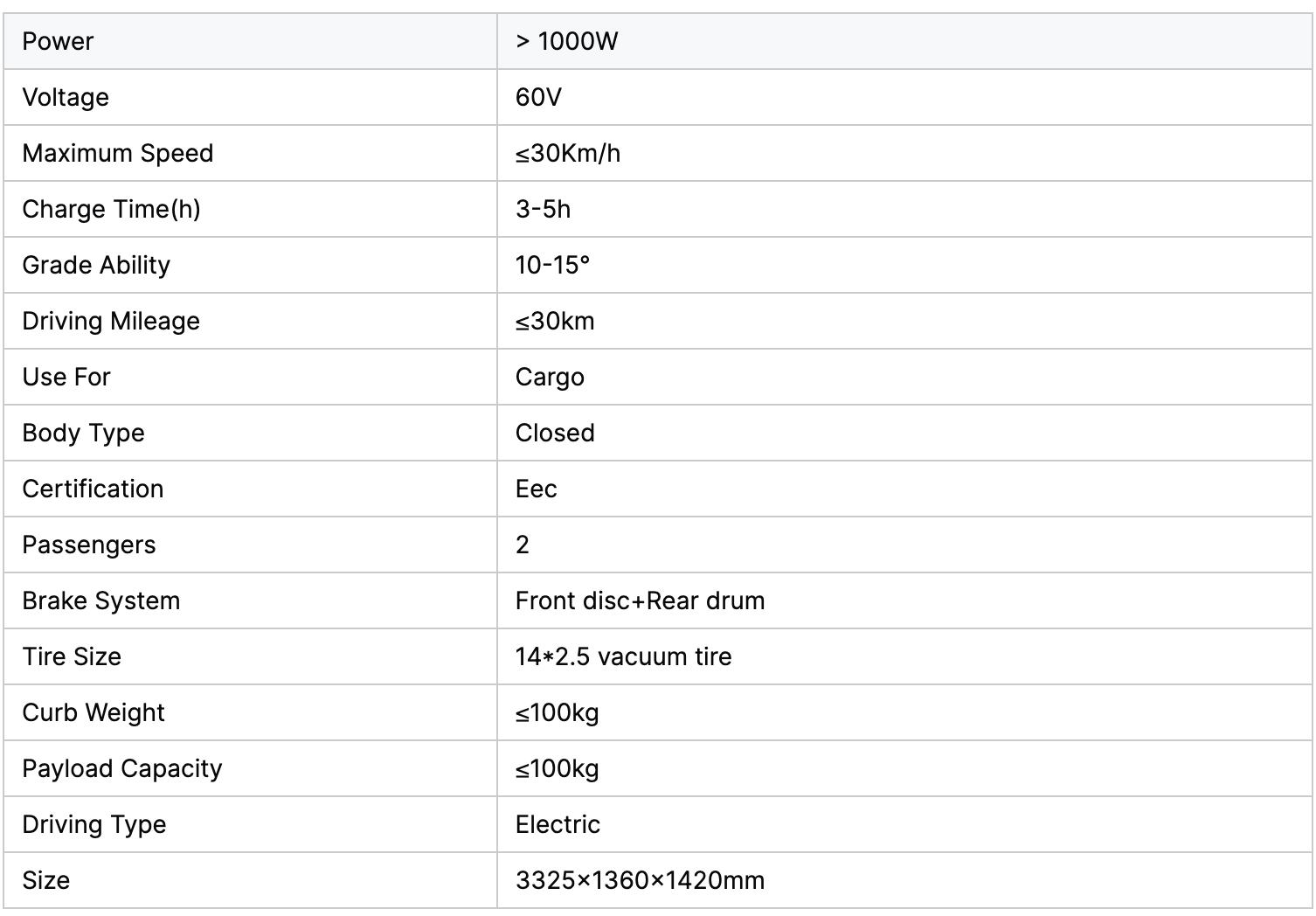Select the "Maximum Speed" row label
Image resolution: width=1316 pixels, height=916 pixels.
pyautogui.click(x=118, y=153)
